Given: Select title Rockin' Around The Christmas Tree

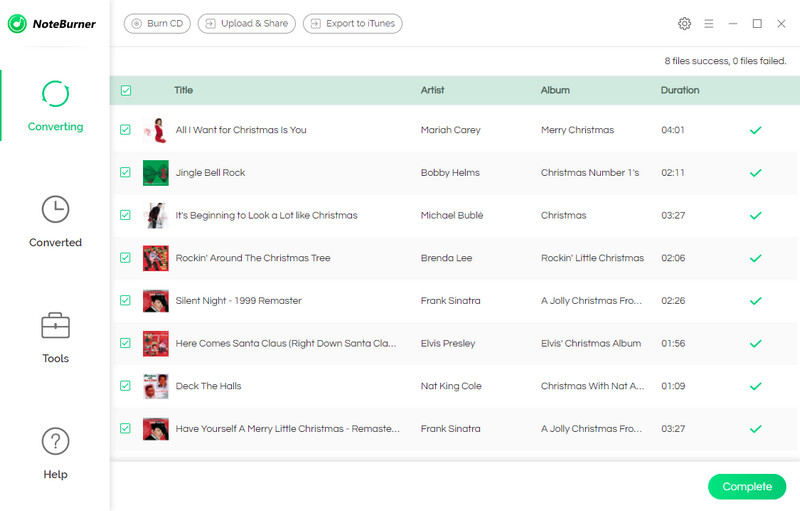Looking at the screenshot, I should tap(253, 258).
